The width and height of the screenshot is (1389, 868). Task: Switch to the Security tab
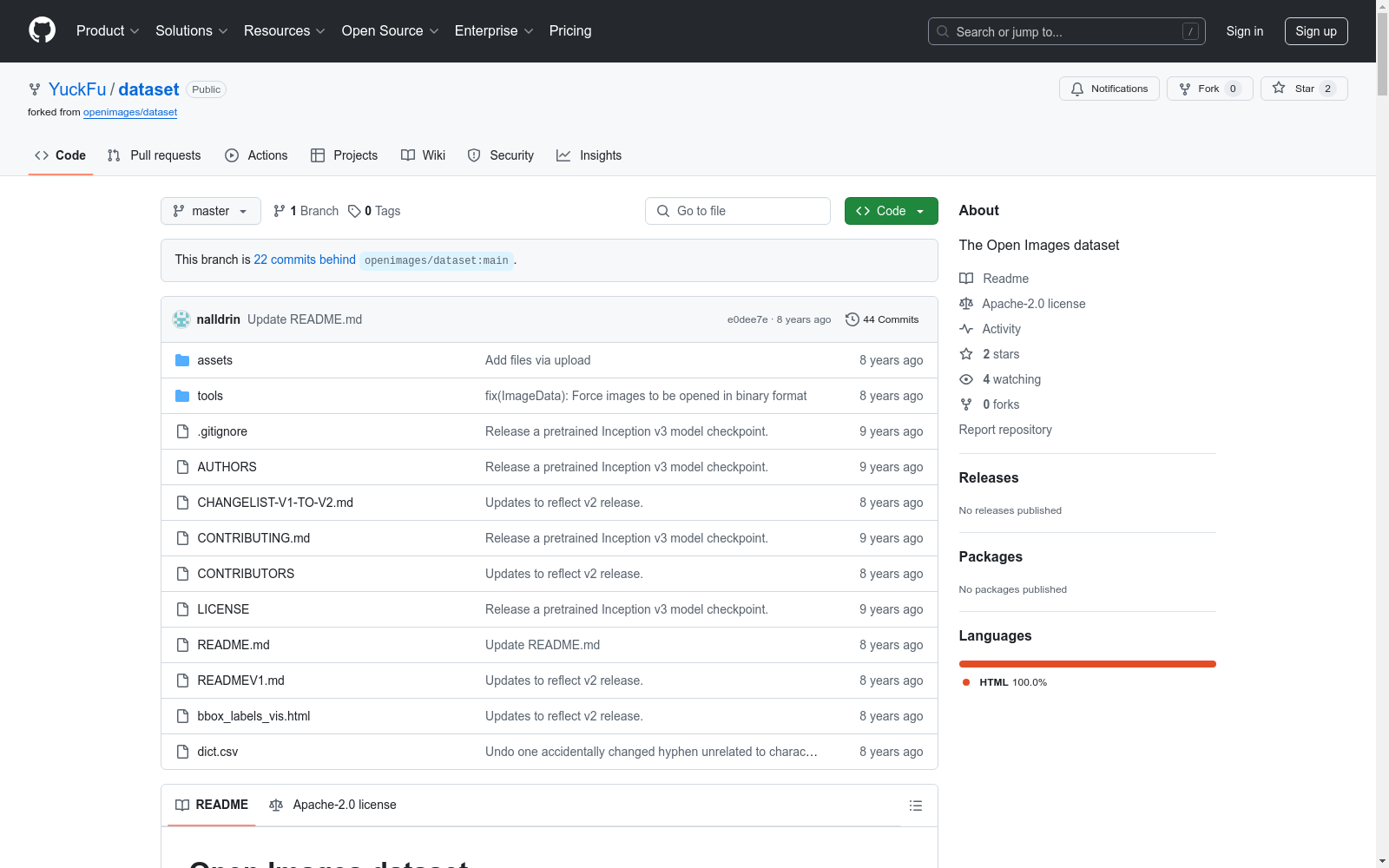(x=501, y=155)
